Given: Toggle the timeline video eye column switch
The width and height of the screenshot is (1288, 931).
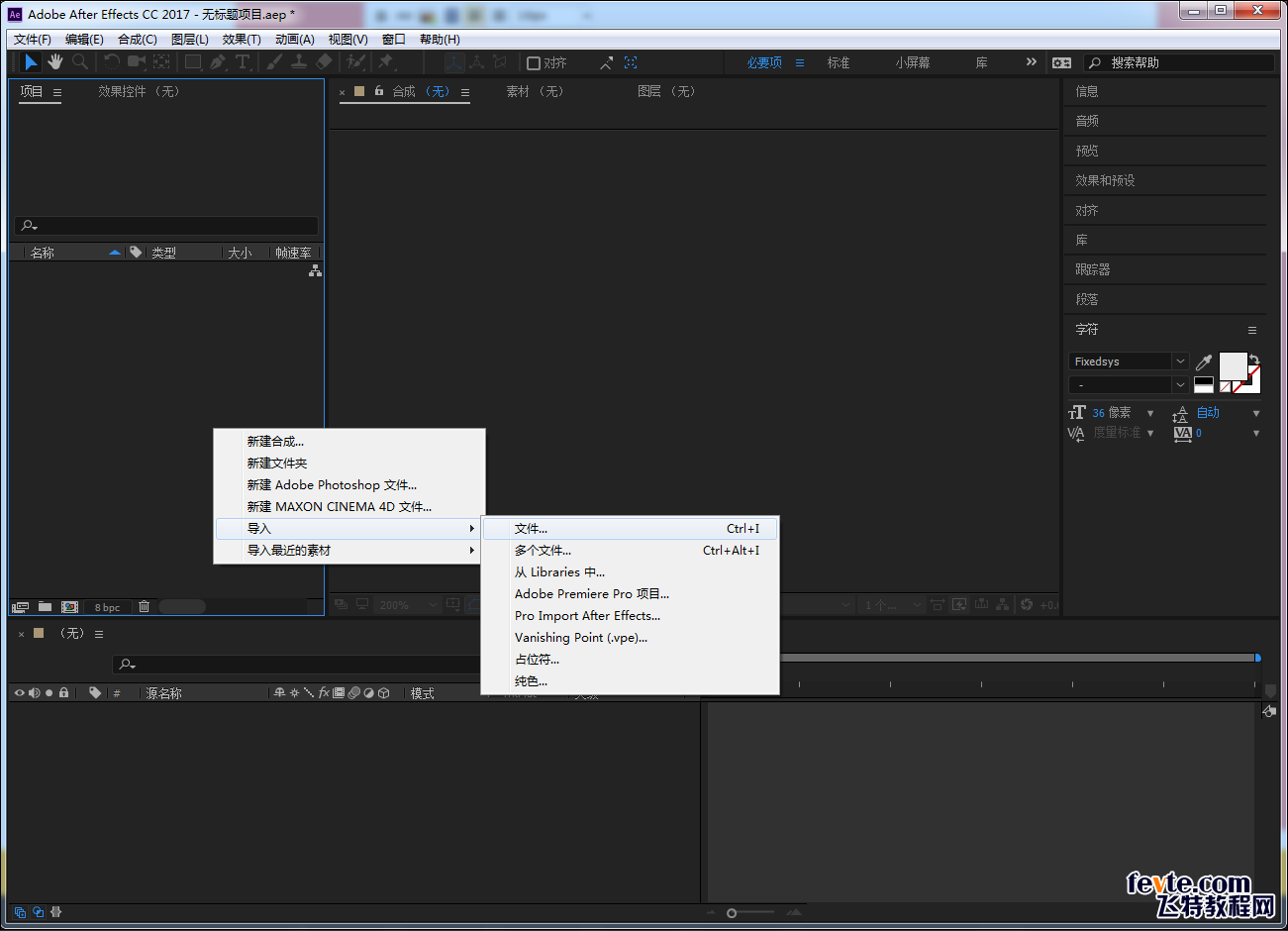Looking at the screenshot, I should click(19, 693).
